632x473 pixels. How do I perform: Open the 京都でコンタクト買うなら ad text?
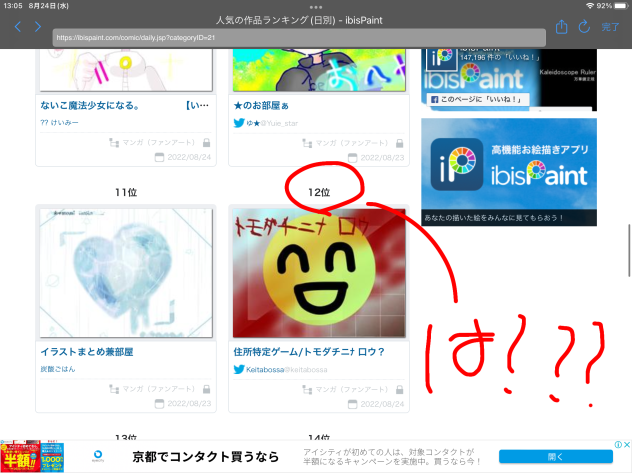[x=206, y=457]
